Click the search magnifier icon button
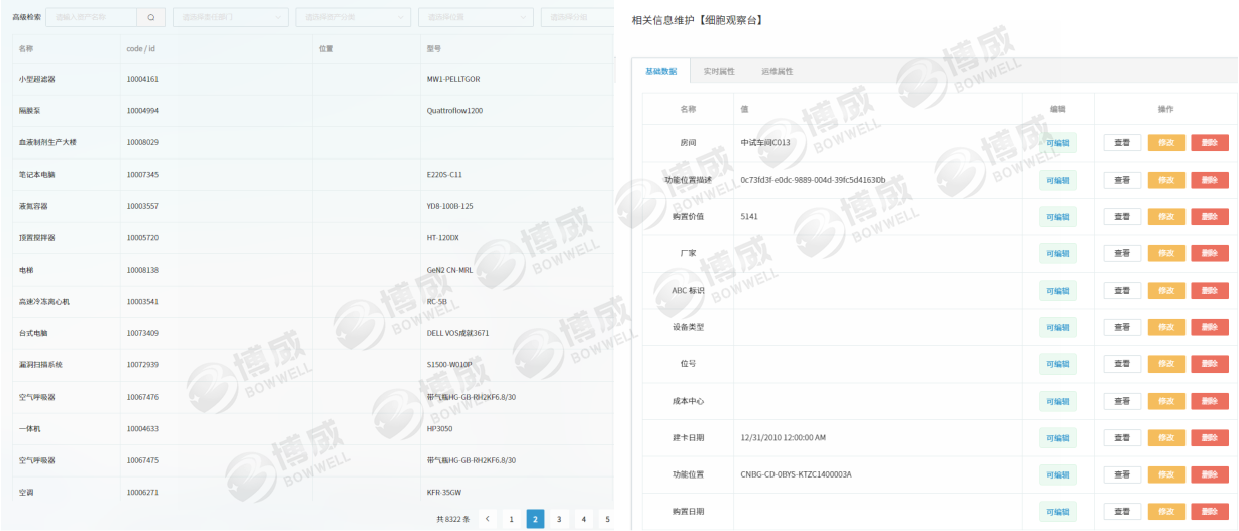 pos(150,17)
